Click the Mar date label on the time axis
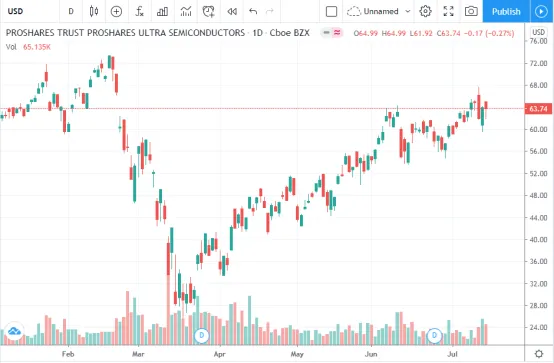Screen dimensions: 554x363 pos(138,354)
